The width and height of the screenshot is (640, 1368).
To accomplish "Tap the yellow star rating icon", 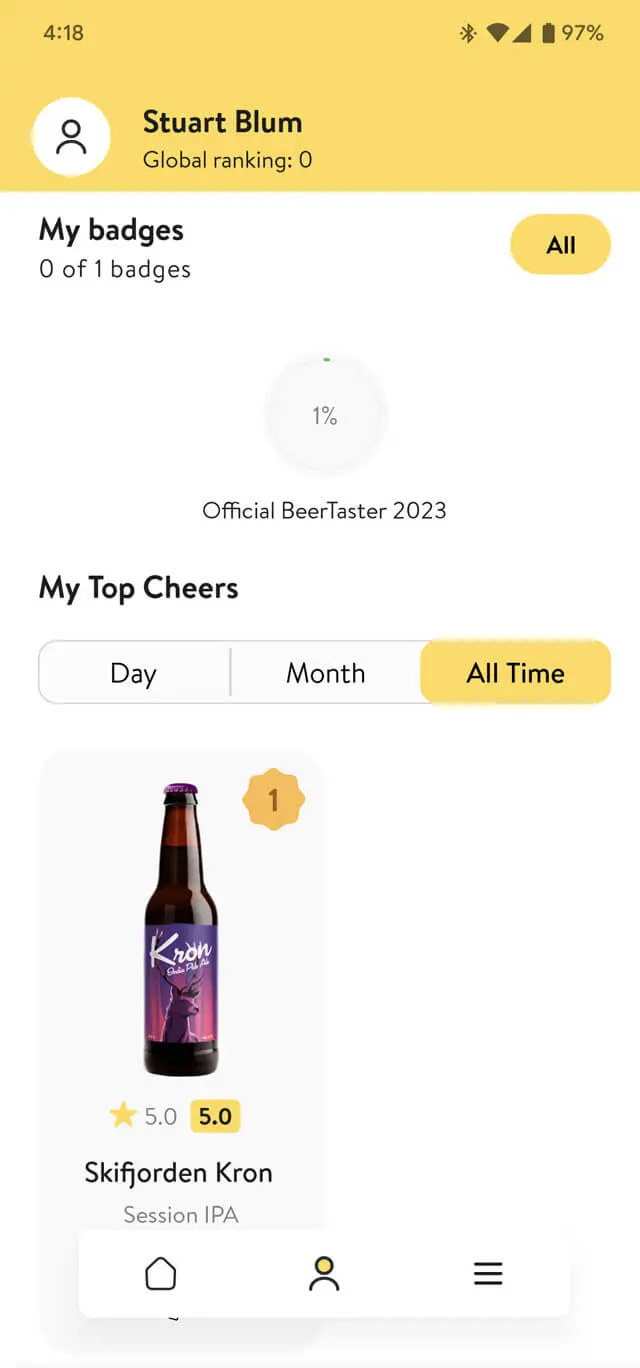I will coord(123,1116).
